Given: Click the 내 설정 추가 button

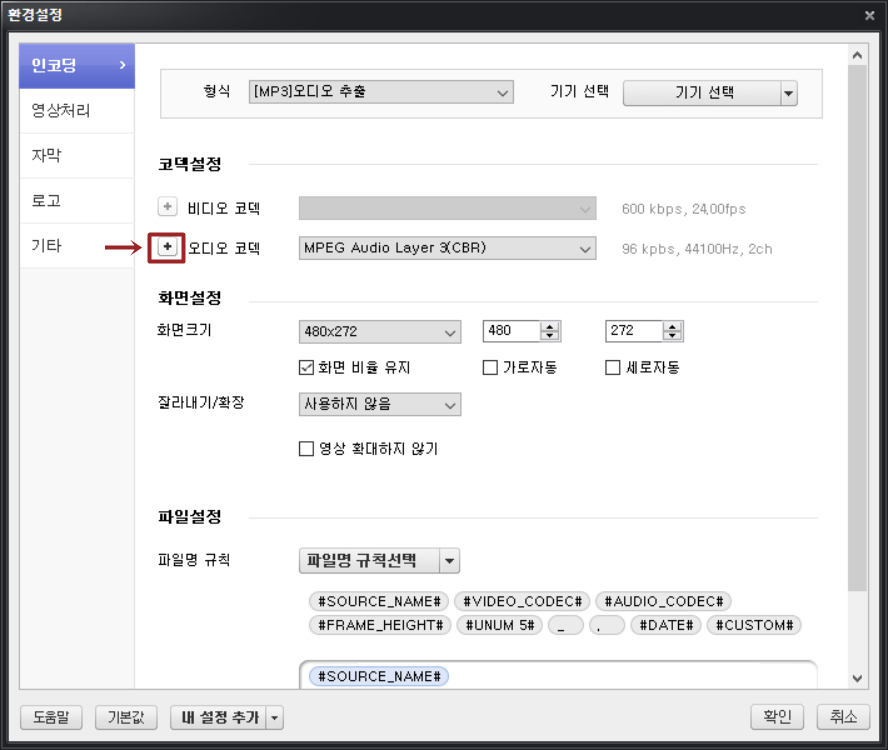Looking at the screenshot, I should click(x=219, y=718).
